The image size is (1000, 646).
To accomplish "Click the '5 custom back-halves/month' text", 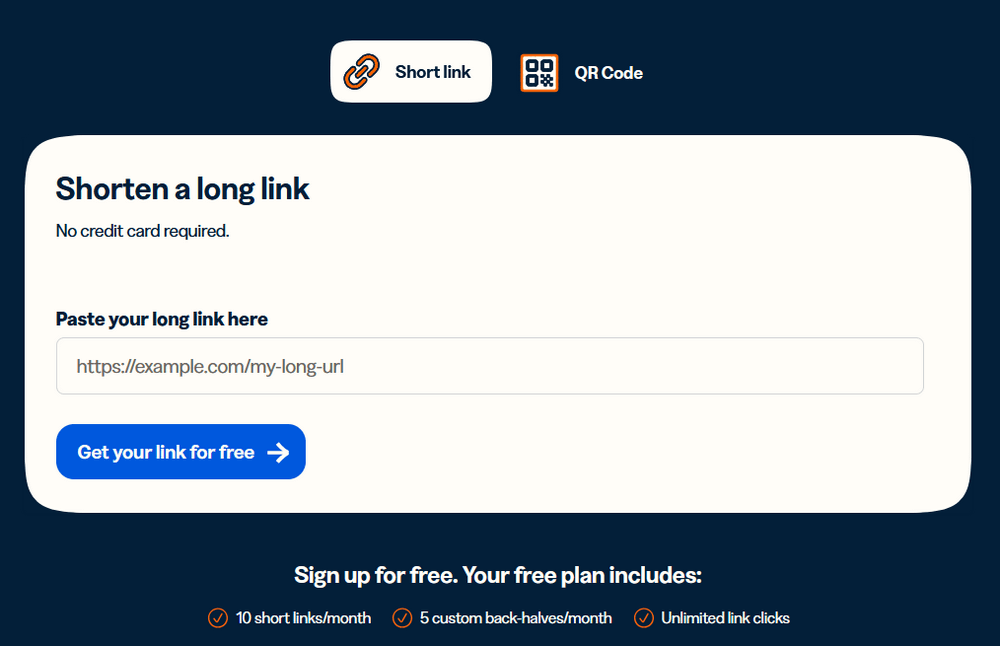I will (516, 618).
